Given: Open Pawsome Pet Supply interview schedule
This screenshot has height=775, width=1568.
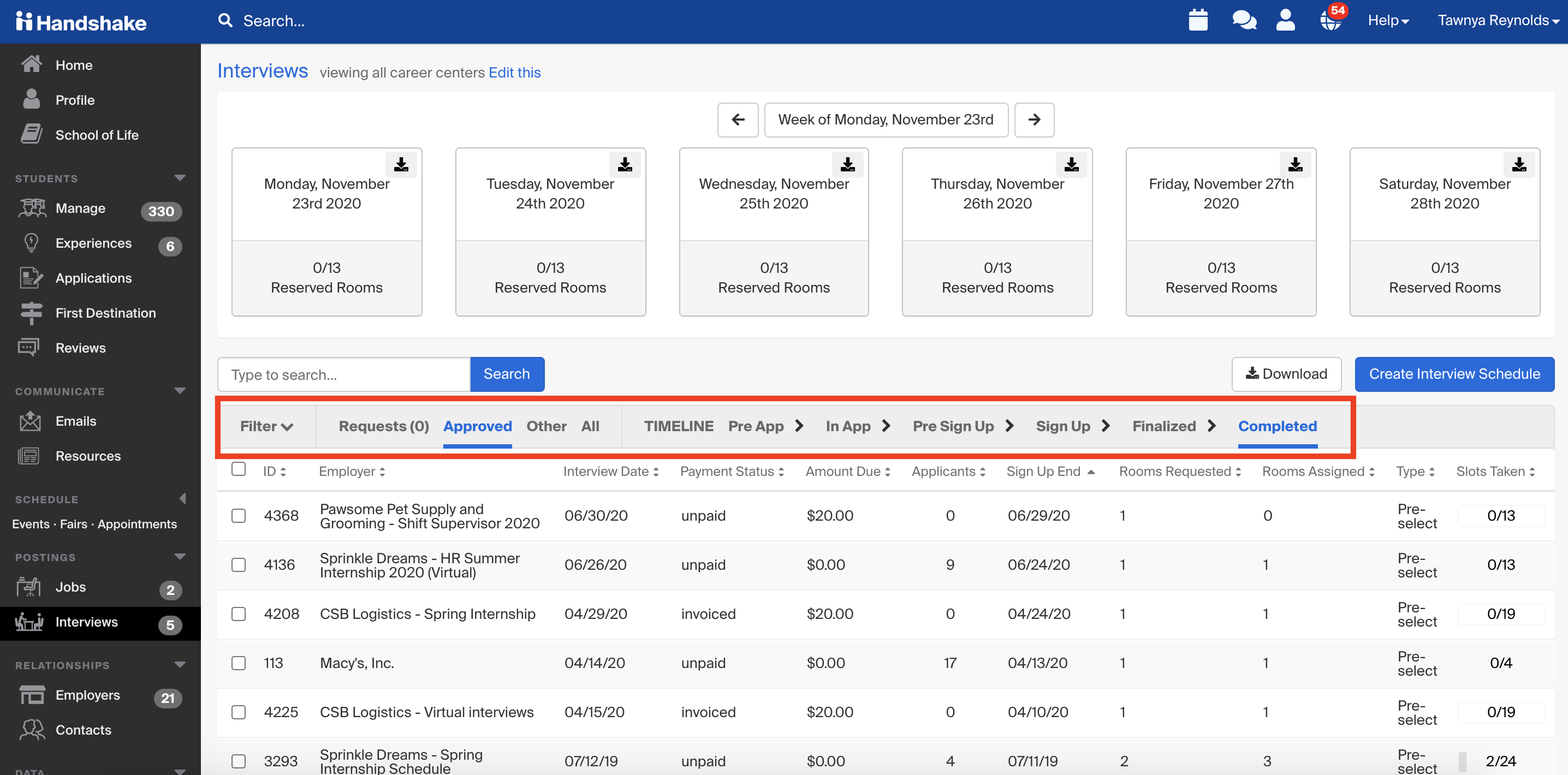Looking at the screenshot, I should 430,516.
